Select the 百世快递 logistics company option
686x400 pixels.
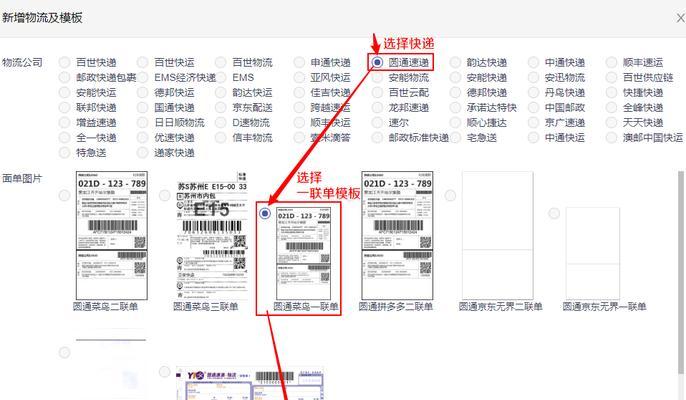(x=65, y=63)
